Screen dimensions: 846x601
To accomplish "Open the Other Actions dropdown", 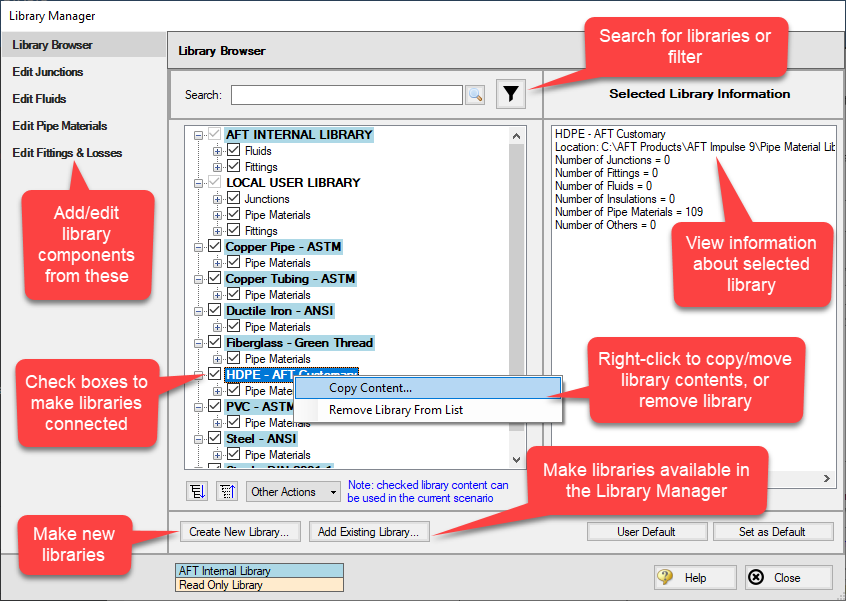I will pos(295,492).
